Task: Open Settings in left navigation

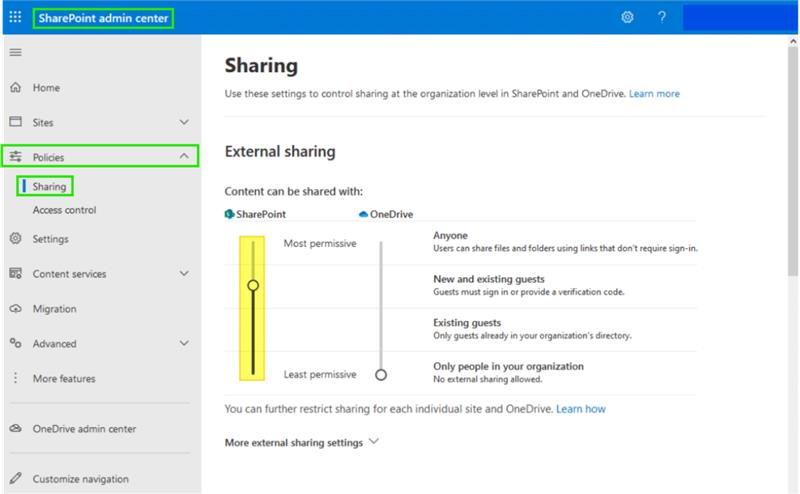Action: coord(51,239)
